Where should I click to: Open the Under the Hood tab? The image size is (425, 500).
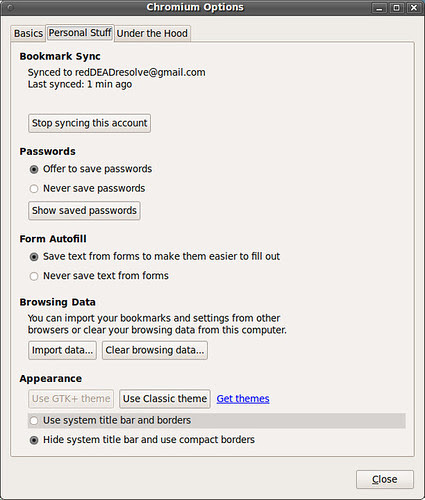[x=152, y=33]
